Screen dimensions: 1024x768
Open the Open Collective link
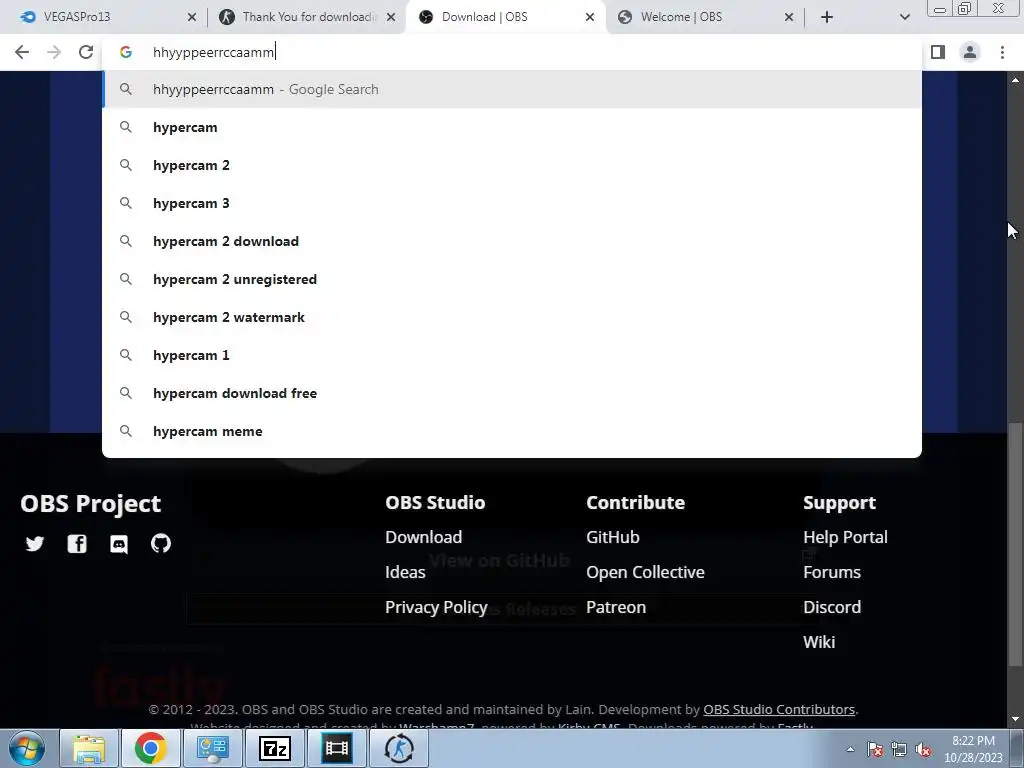click(645, 572)
